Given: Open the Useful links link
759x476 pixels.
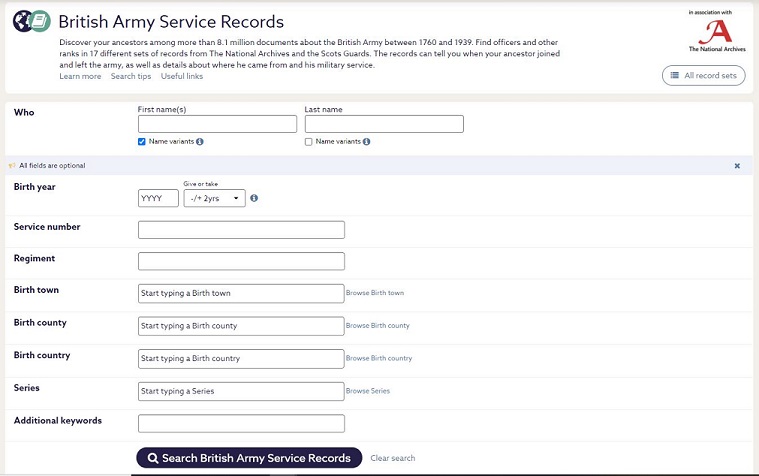Looking at the screenshot, I should click(182, 77).
